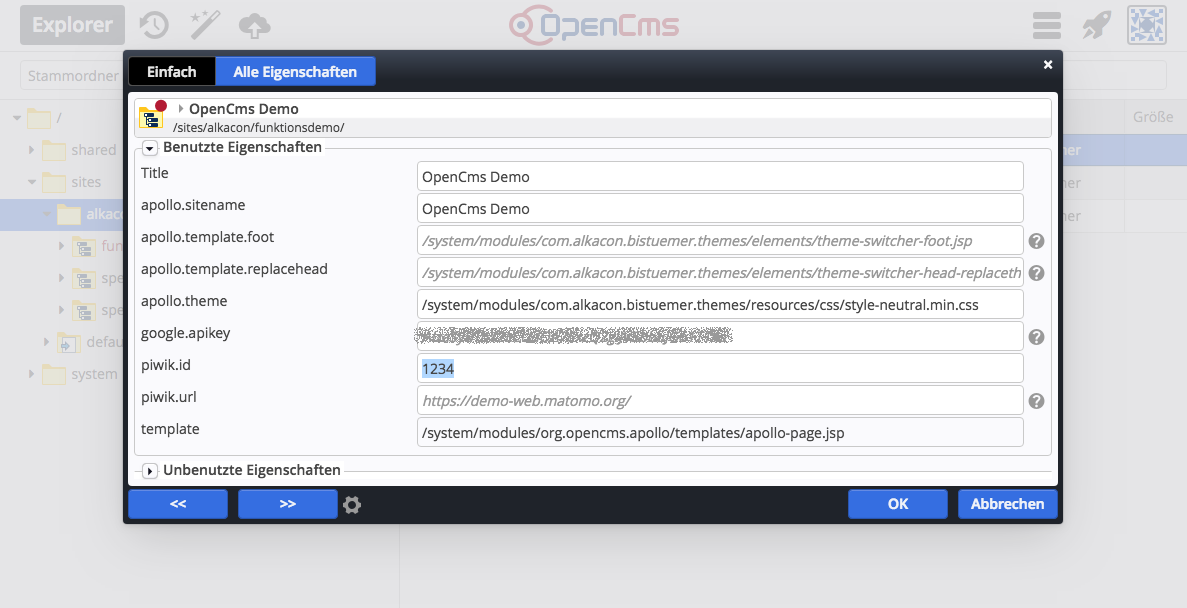The width and height of the screenshot is (1187, 608).
Task: Click help icon next to apollo.template.replacehead
Action: [1037, 273]
